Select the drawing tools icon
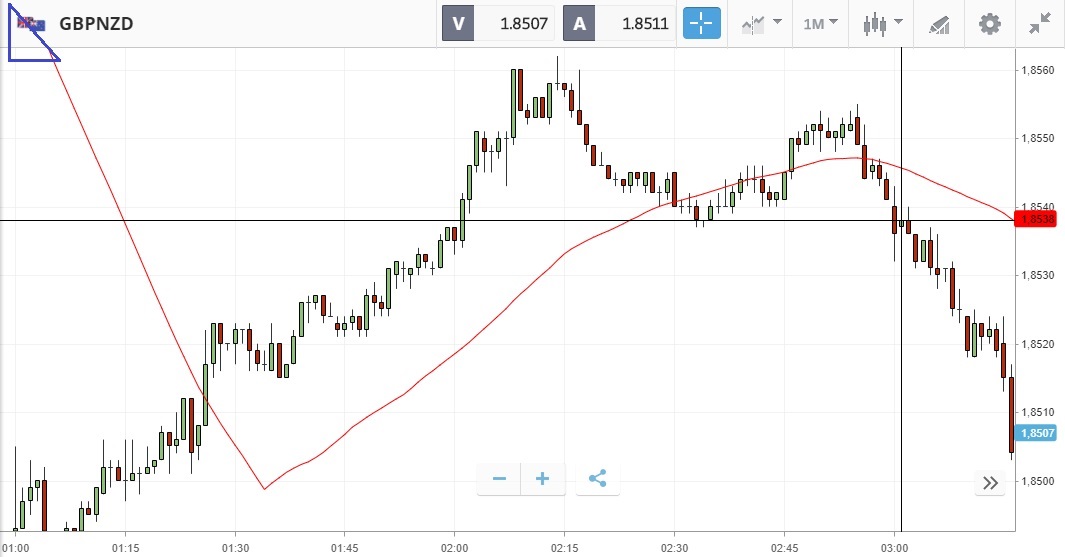The height and width of the screenshot is (557, 1065). click(x=938, y=23)
